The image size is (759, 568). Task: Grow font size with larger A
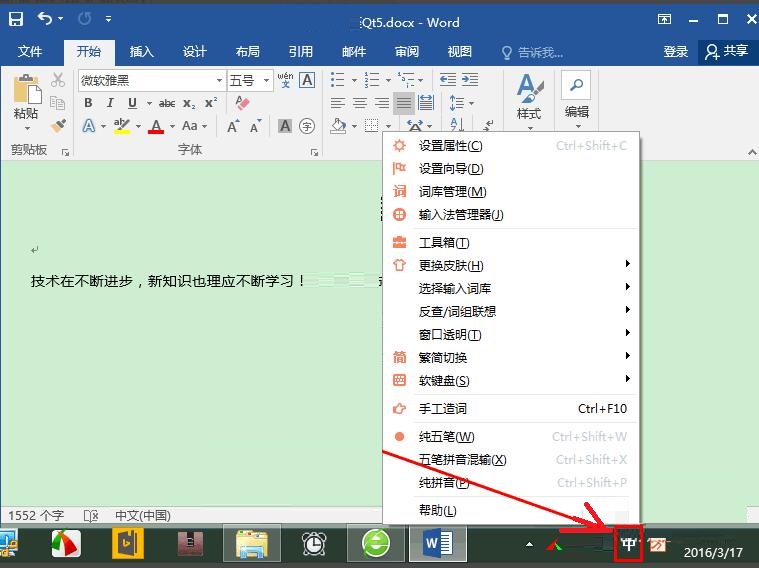point(233,126)
